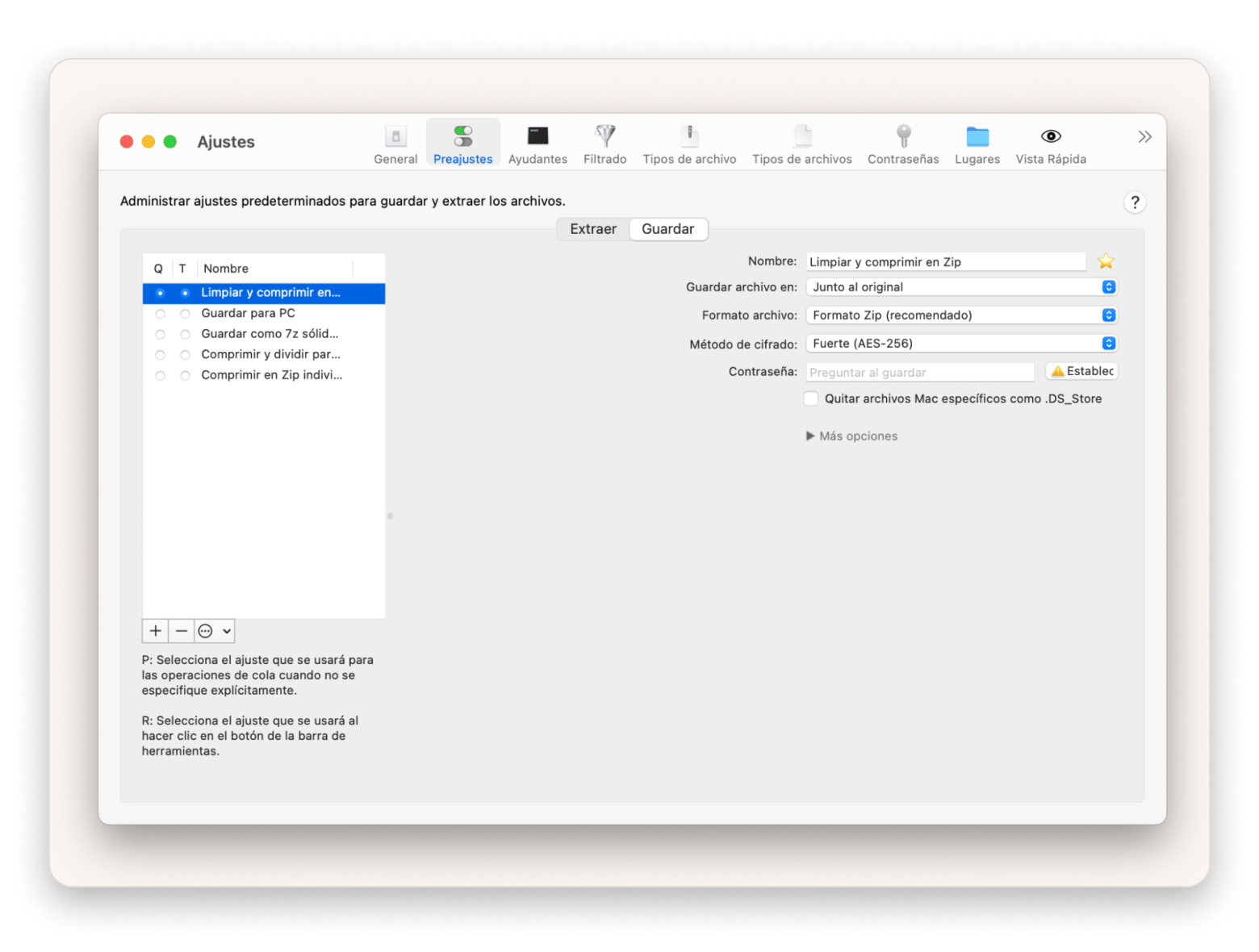This screenshot has width=1259, height=952.
Task: Switch to the Guardar tab
Action: click(x=667, y=229)
